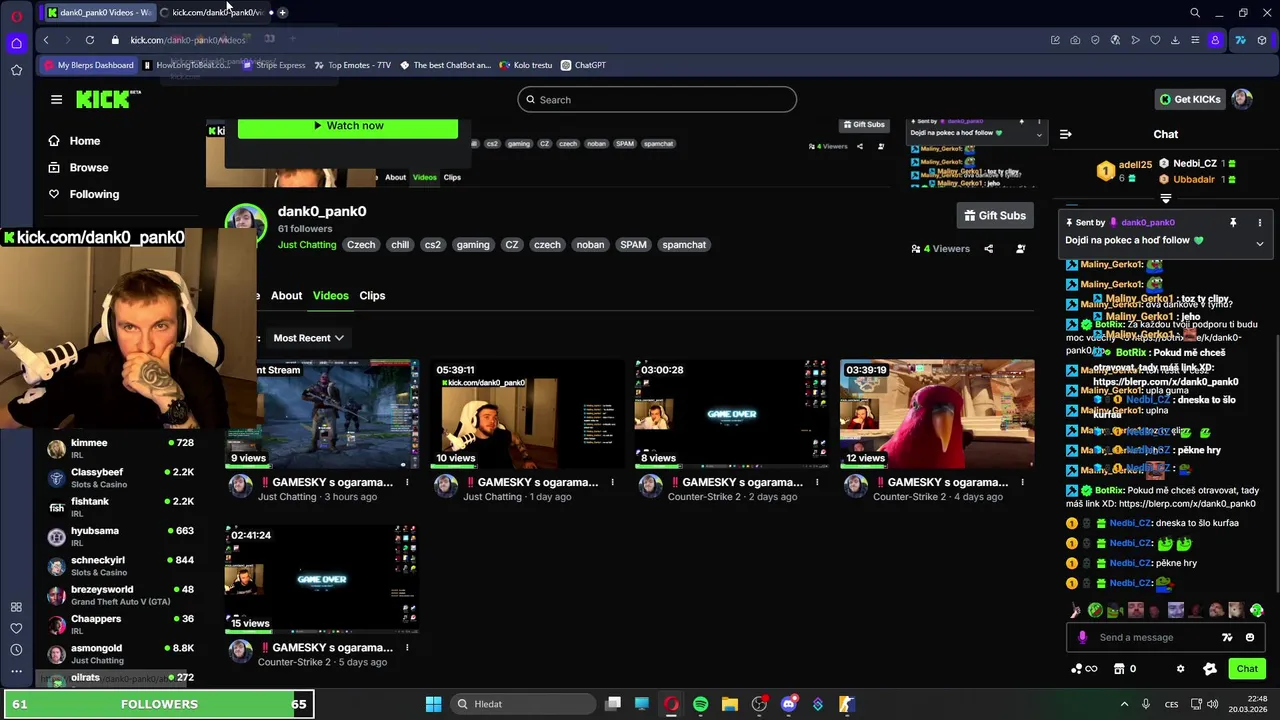
Task: Open options for the 12 views video
Action: click(1022, 482)
